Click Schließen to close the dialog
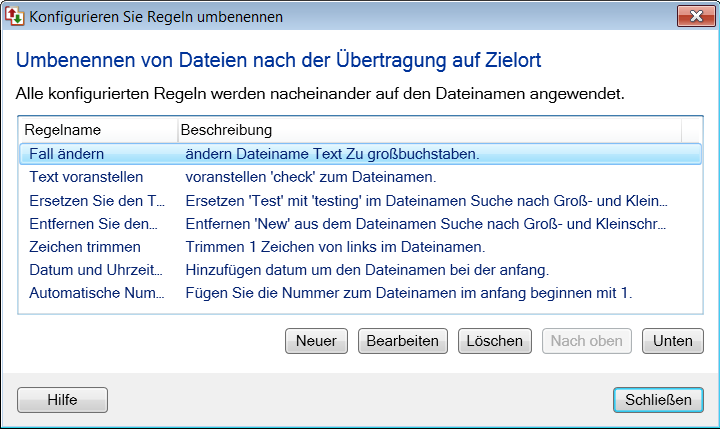The height and width of the screenshot is (429, 720). [658, 400]
